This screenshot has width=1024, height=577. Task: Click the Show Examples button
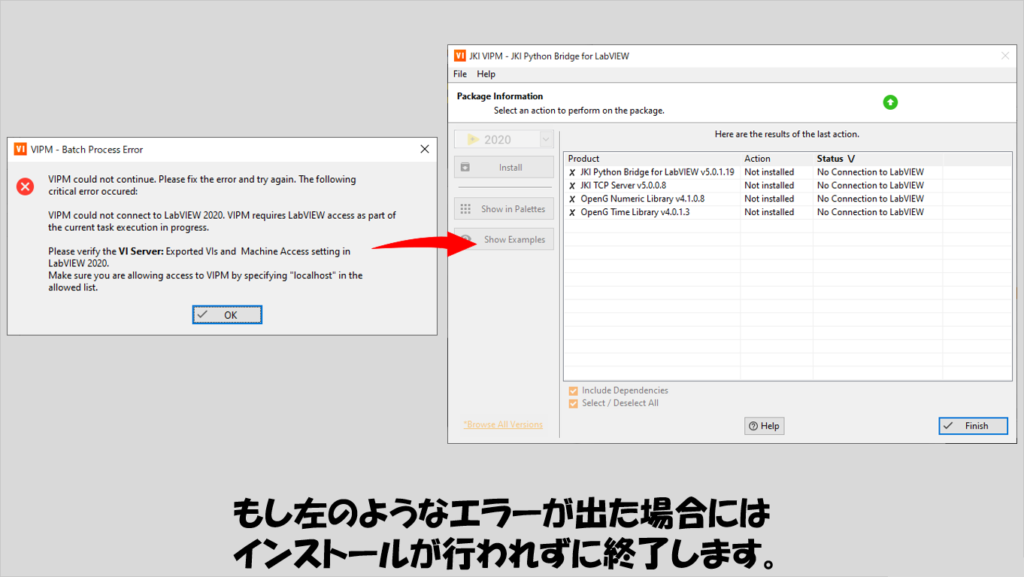tap(503, 240)
